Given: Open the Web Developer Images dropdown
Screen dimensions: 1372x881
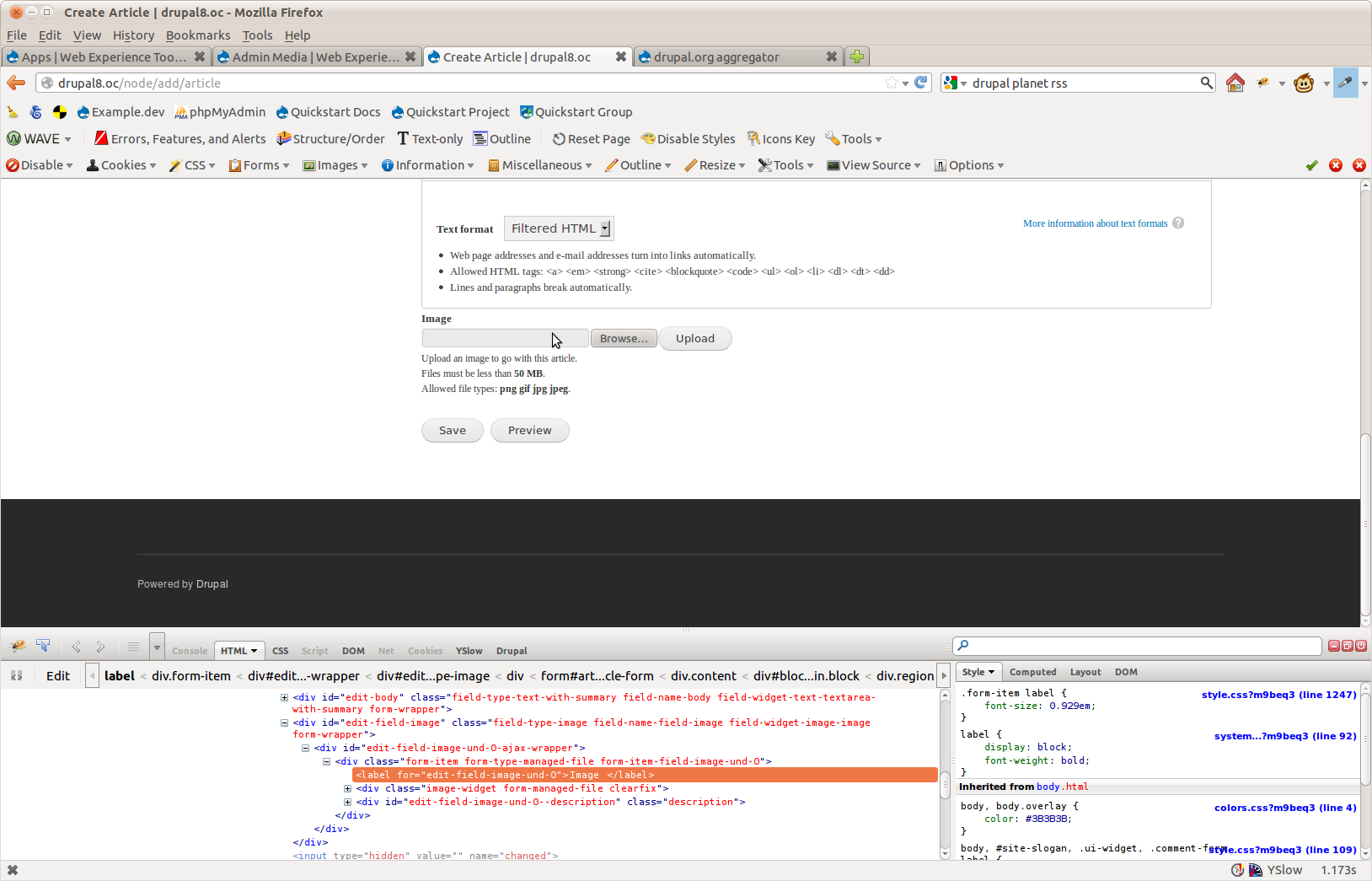Looking at the screenshot, I should (x=335, y=165).
